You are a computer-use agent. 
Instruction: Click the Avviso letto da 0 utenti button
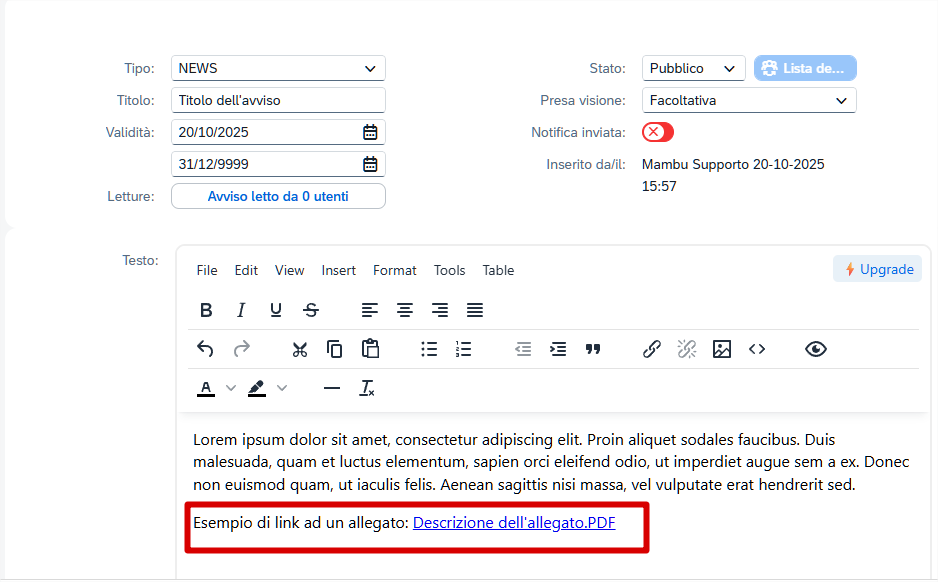click(278, 196)
